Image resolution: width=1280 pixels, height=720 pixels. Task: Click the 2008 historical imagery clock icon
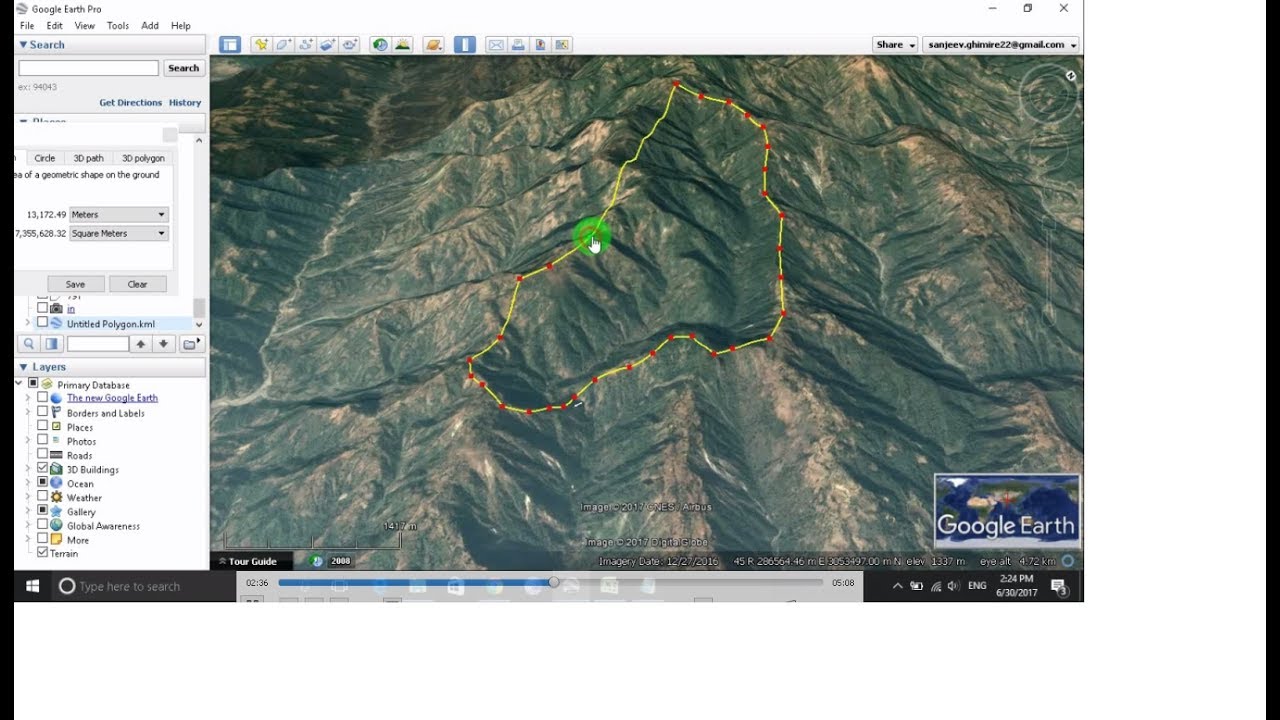(x=318, y=561)
